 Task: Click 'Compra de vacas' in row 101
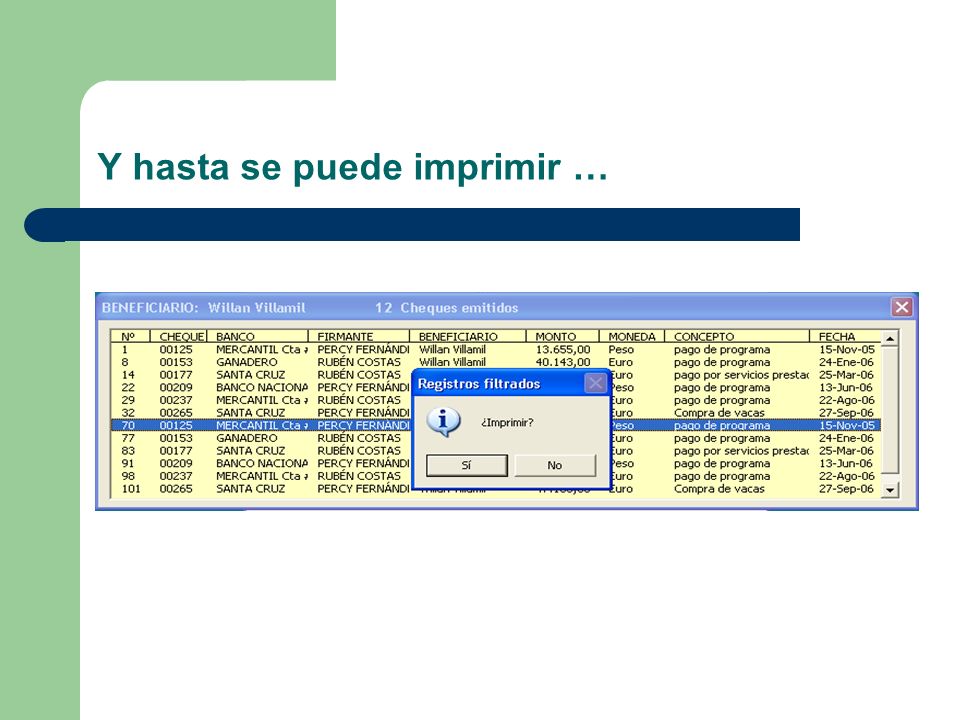point(719,489)
